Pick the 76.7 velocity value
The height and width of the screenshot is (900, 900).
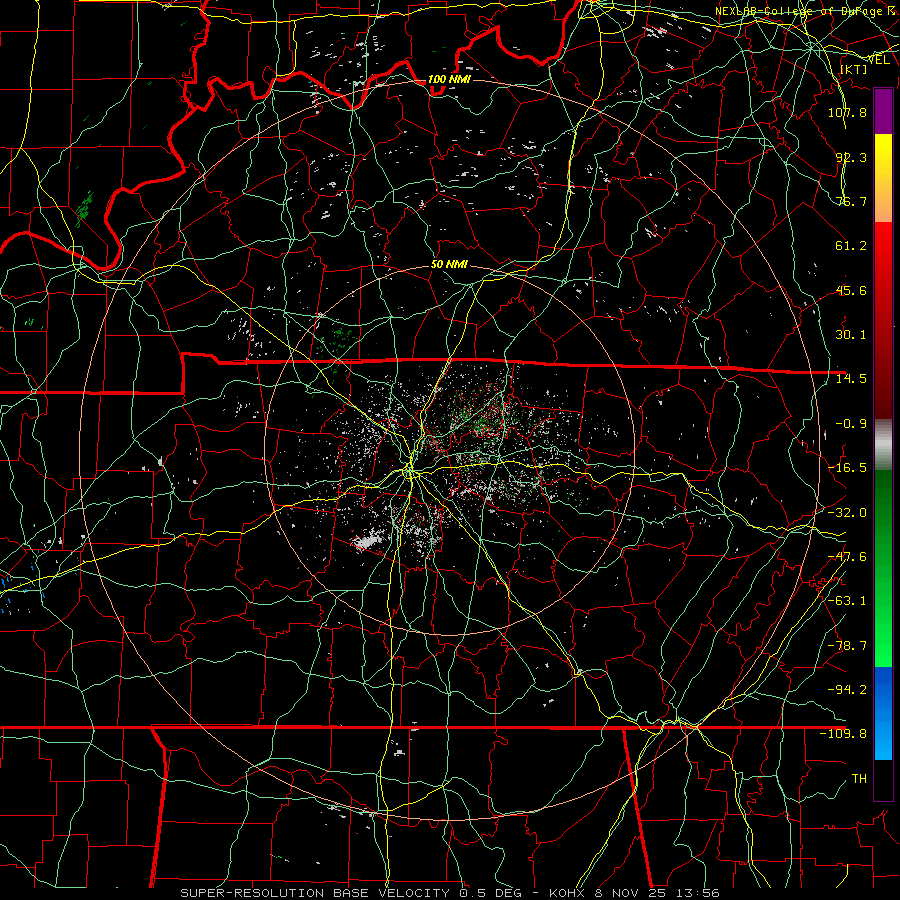click(851, 201)
